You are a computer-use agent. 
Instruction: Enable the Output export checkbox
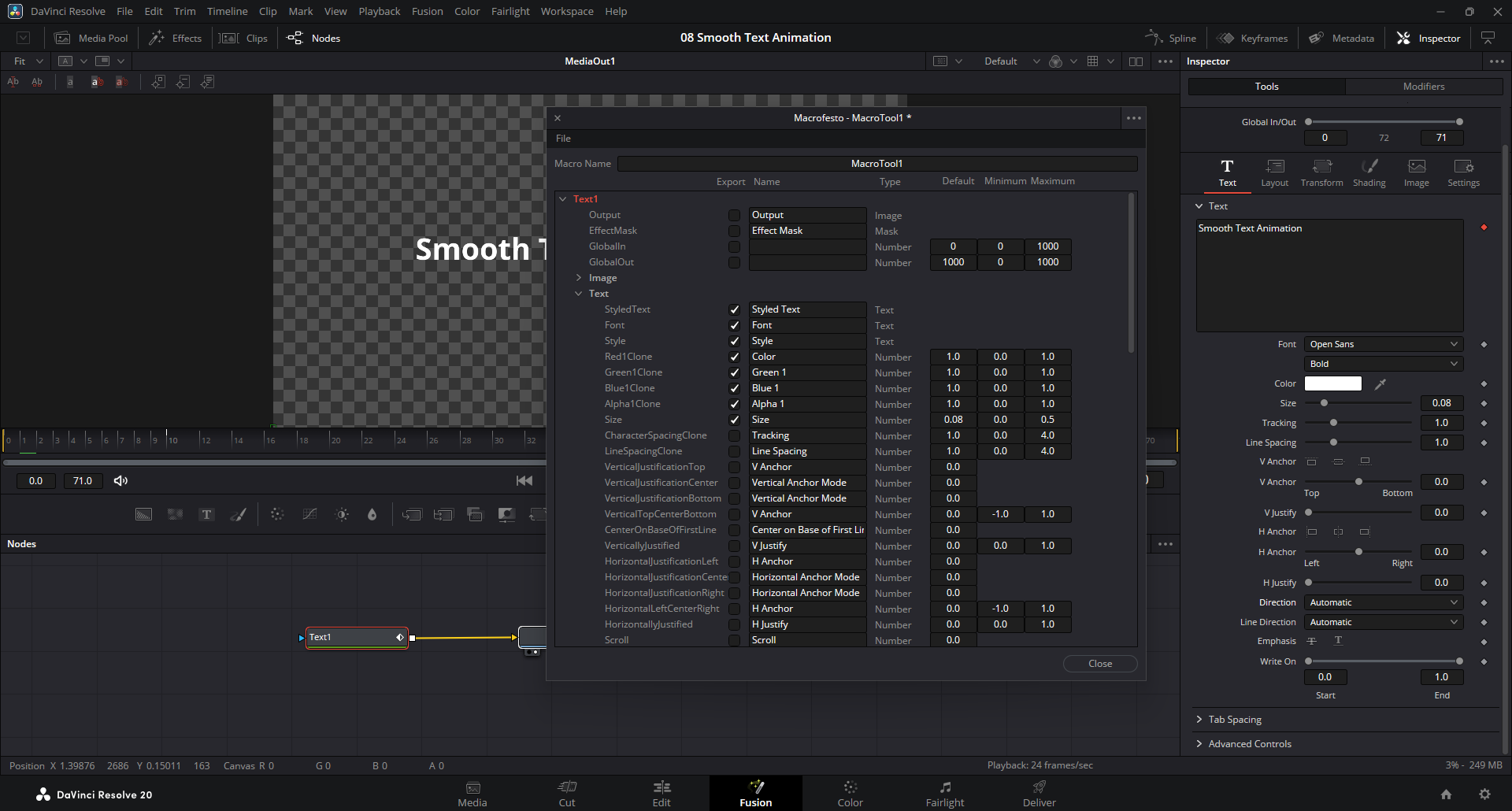[x=734, y=215]
